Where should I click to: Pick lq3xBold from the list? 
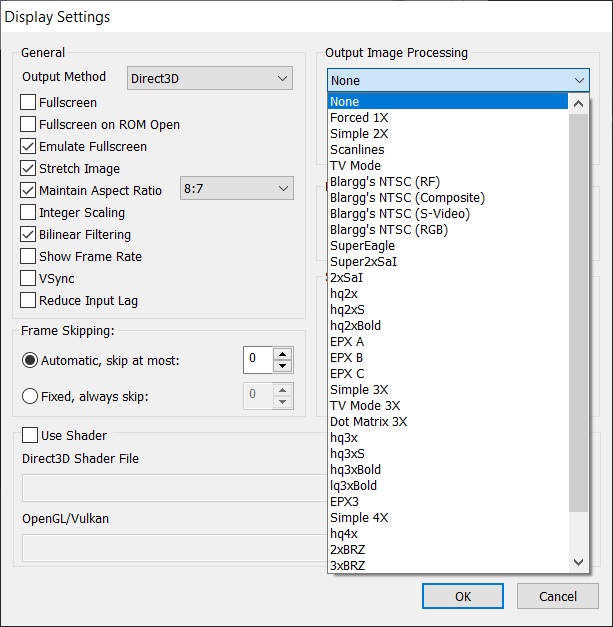tap(448, 485)
